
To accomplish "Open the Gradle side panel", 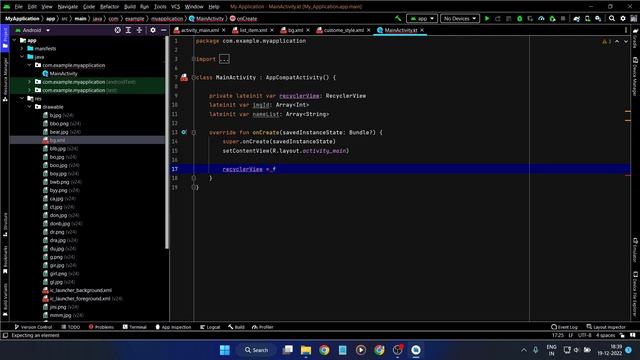I will [635, 38].
